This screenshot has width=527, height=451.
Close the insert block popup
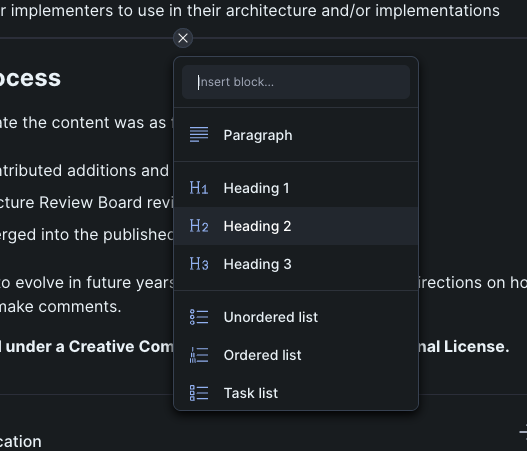[183, 38]
